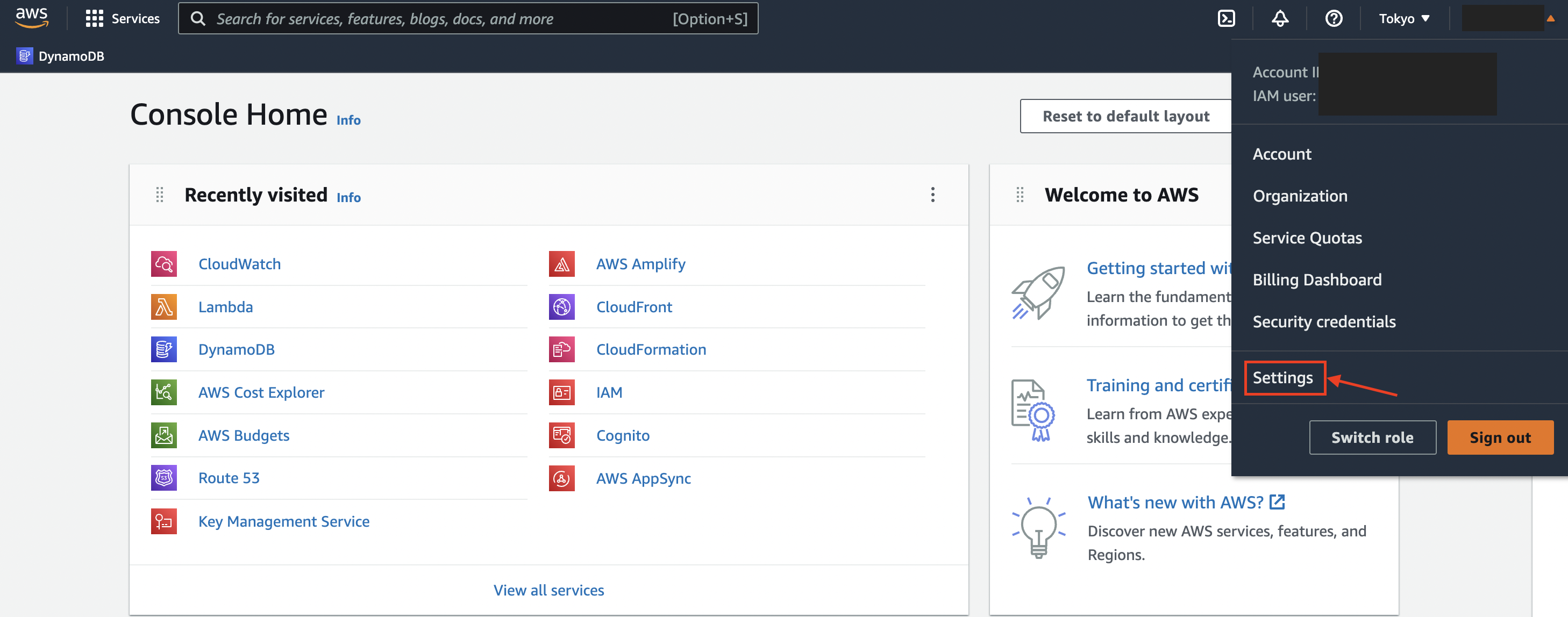This screenshot has width=1568, height=617.
Task: Open Recently visited widget options menu
Action: tap(932, 195)
